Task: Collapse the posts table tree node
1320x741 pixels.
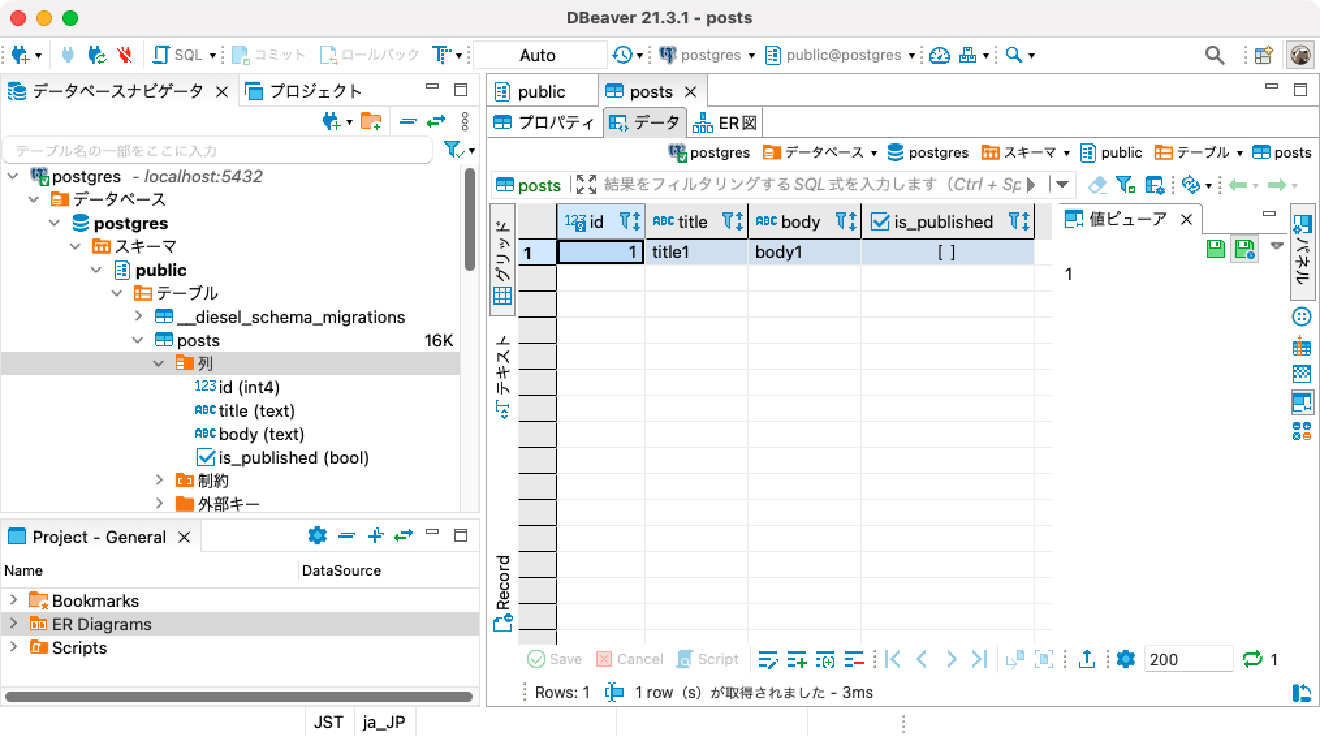Action: click(x=139, y=340)
